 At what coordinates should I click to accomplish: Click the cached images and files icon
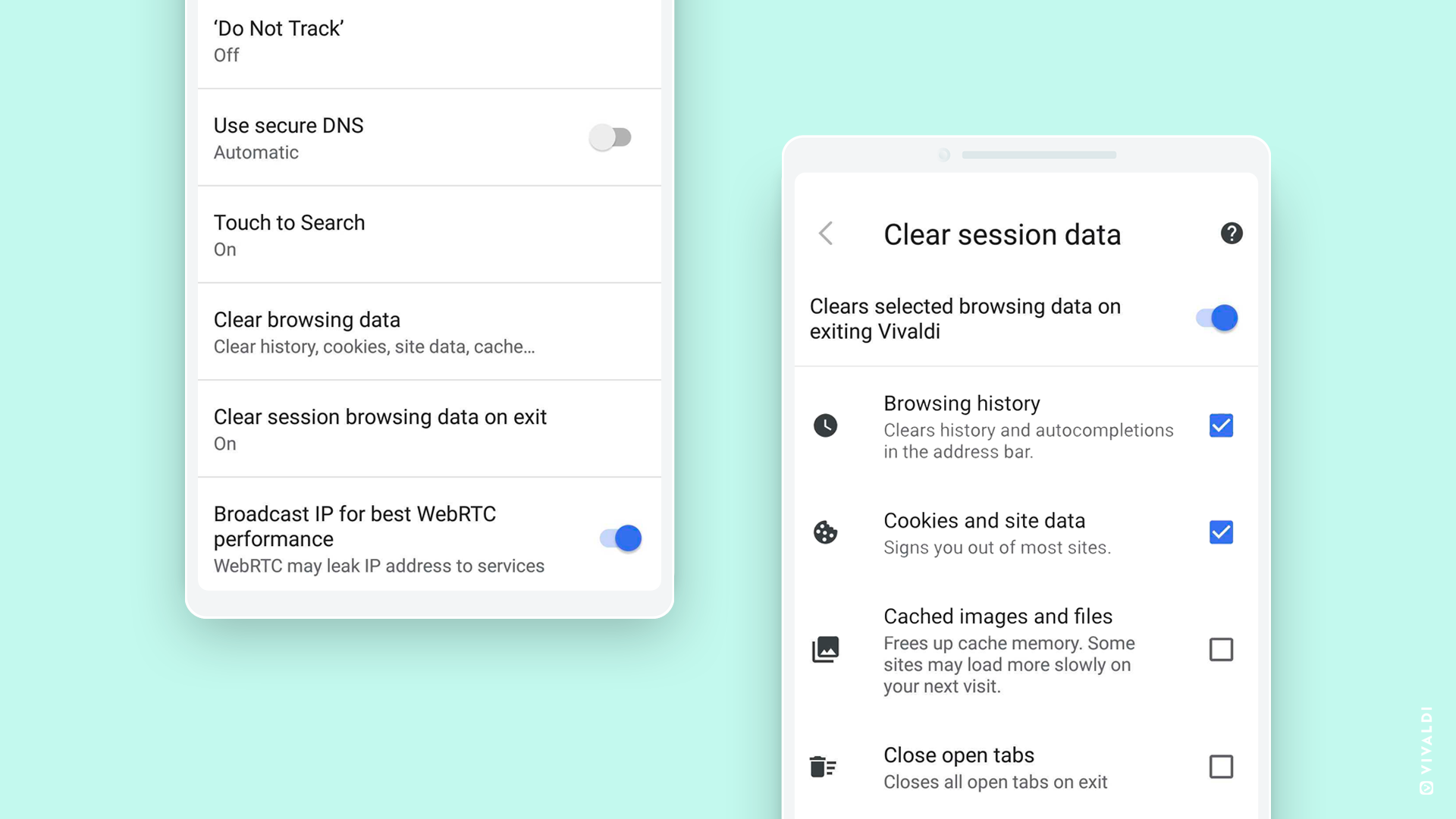(x=825, y=649)
